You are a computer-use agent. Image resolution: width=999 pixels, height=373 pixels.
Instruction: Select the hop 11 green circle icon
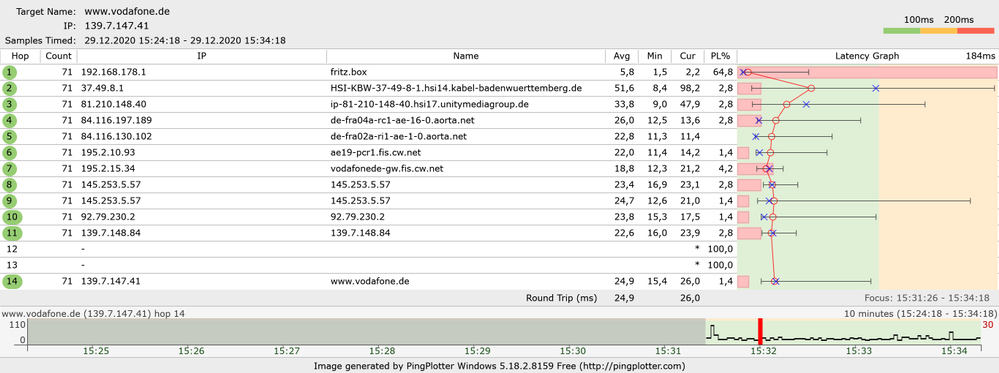click(11, 233)
